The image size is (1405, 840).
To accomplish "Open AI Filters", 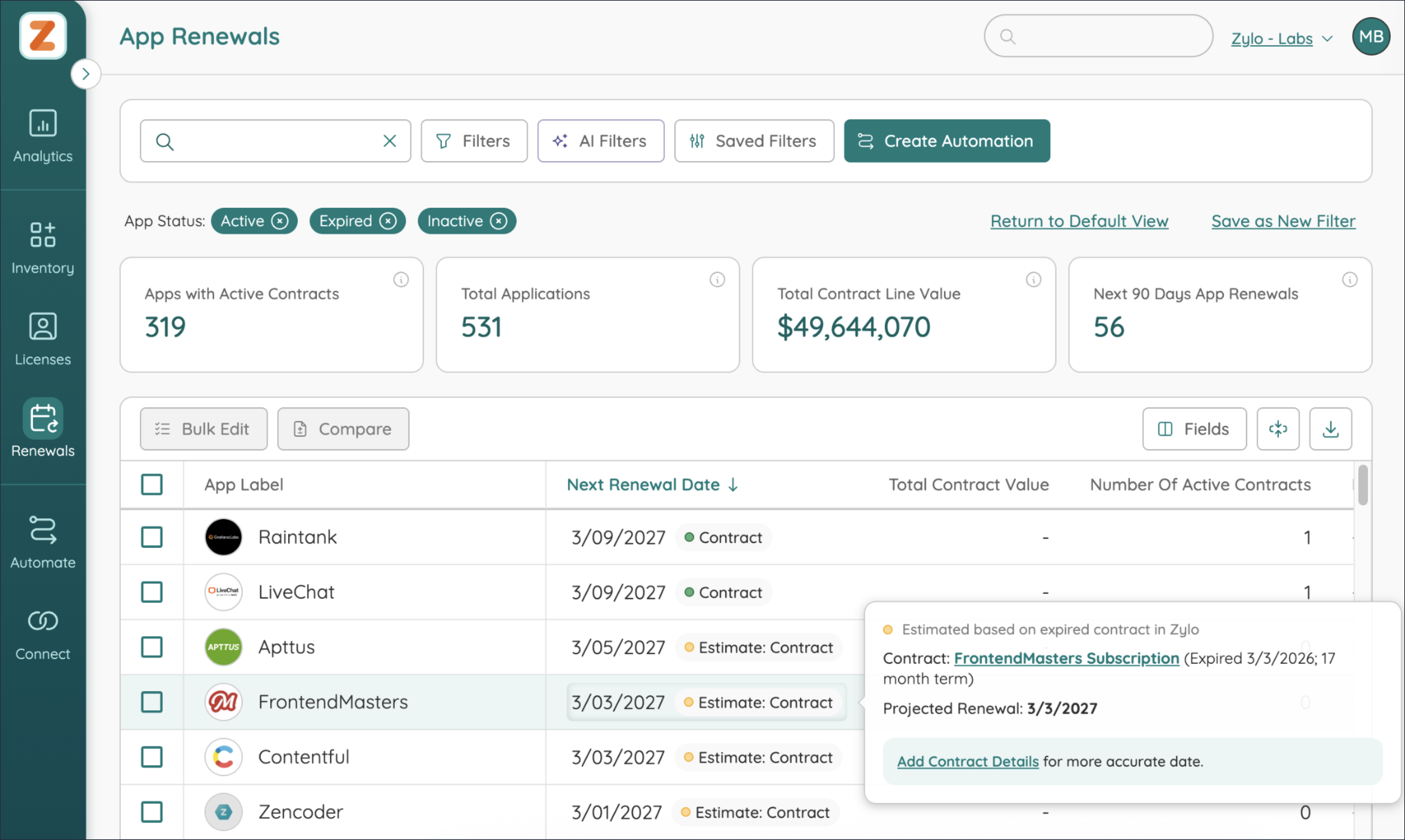I will click(x=601, y=141).
